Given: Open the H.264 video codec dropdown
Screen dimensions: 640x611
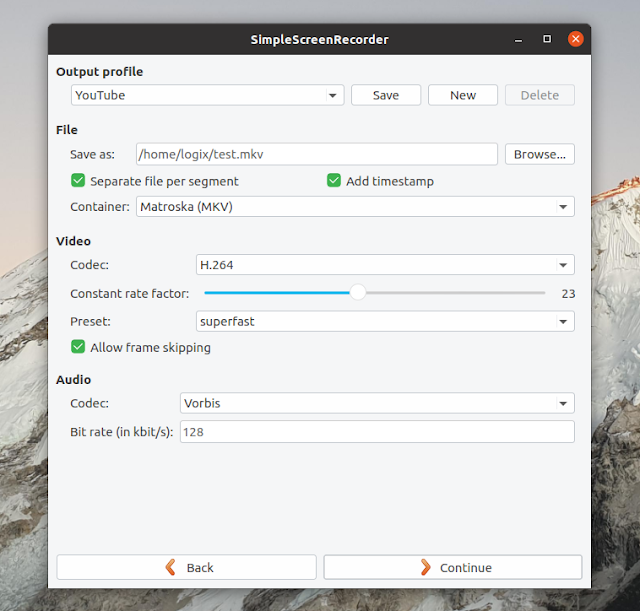Looking at the screenshot, I should pos(384,265).
